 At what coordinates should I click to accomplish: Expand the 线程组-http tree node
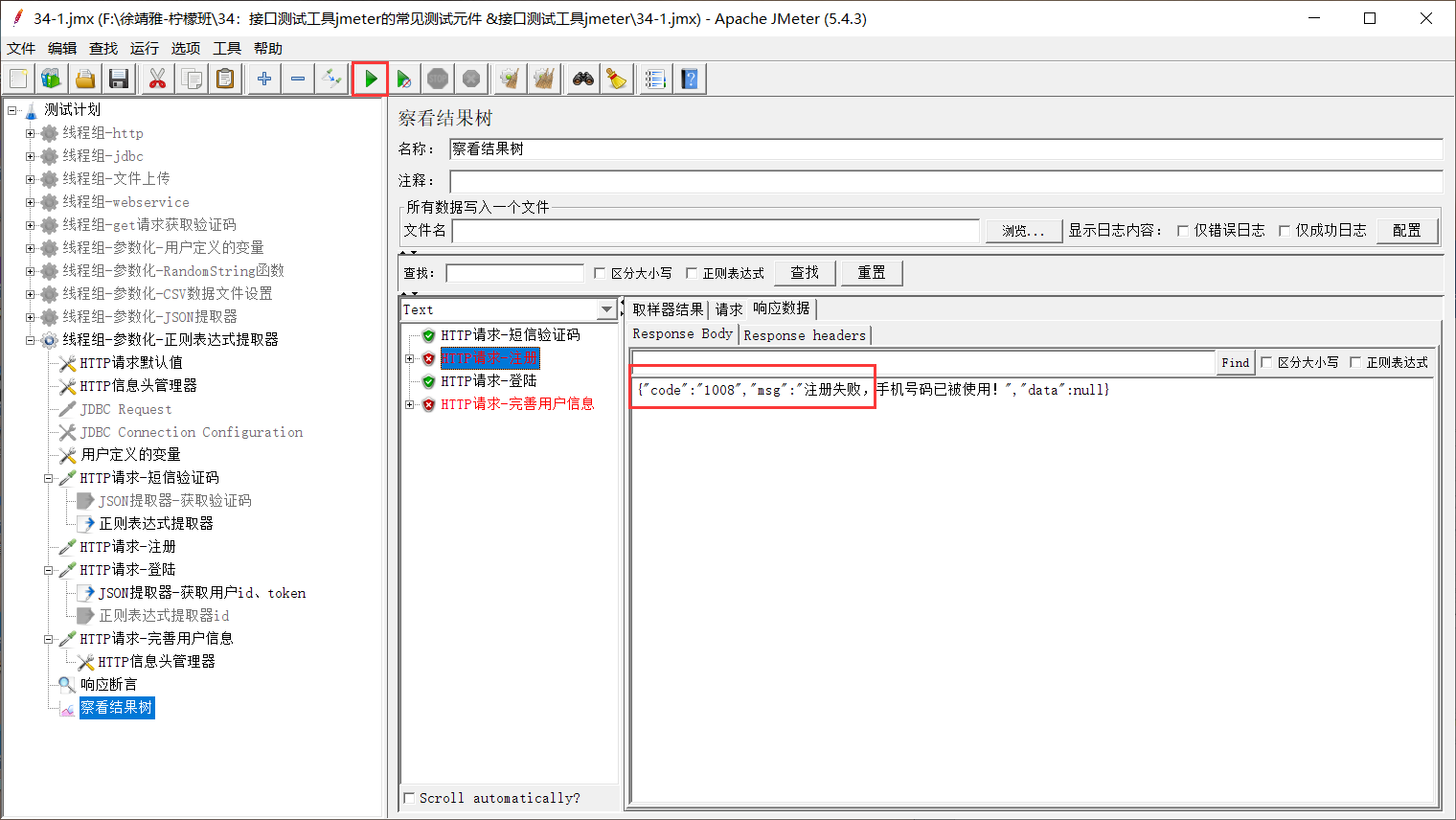pyautogui.click(x=30, y=133)
